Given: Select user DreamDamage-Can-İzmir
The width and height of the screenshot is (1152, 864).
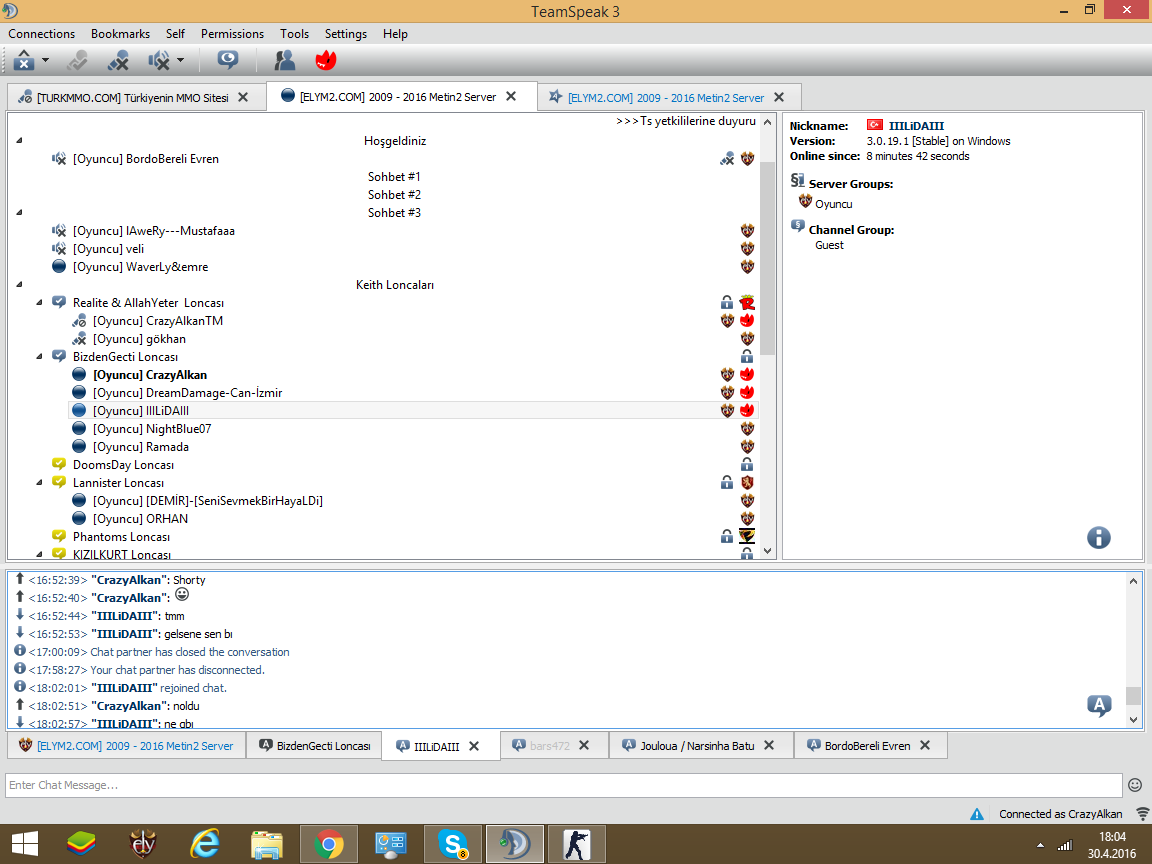Looking at the screenshot, I should point(187,393).
